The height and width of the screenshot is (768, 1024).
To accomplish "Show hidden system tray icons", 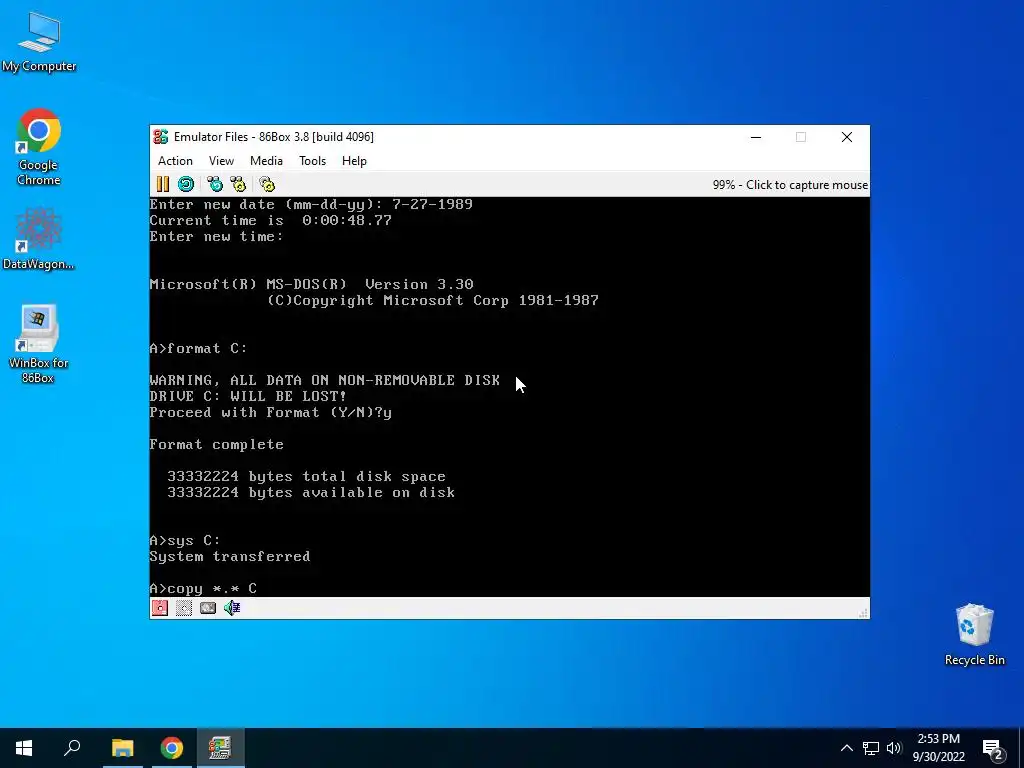I will [x=846, y=748].
